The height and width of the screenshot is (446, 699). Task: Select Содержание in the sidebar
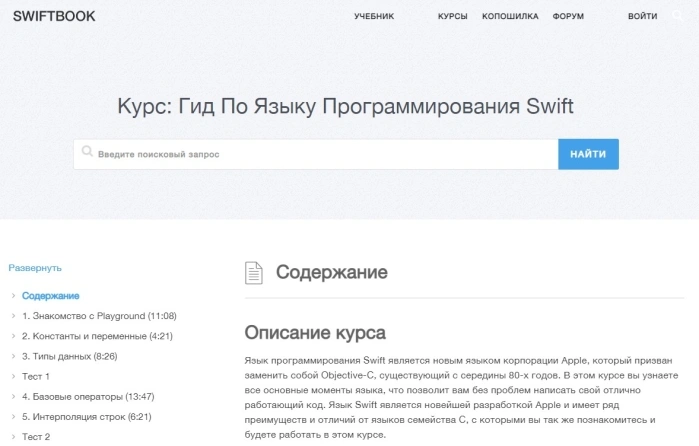click(51, 296)
